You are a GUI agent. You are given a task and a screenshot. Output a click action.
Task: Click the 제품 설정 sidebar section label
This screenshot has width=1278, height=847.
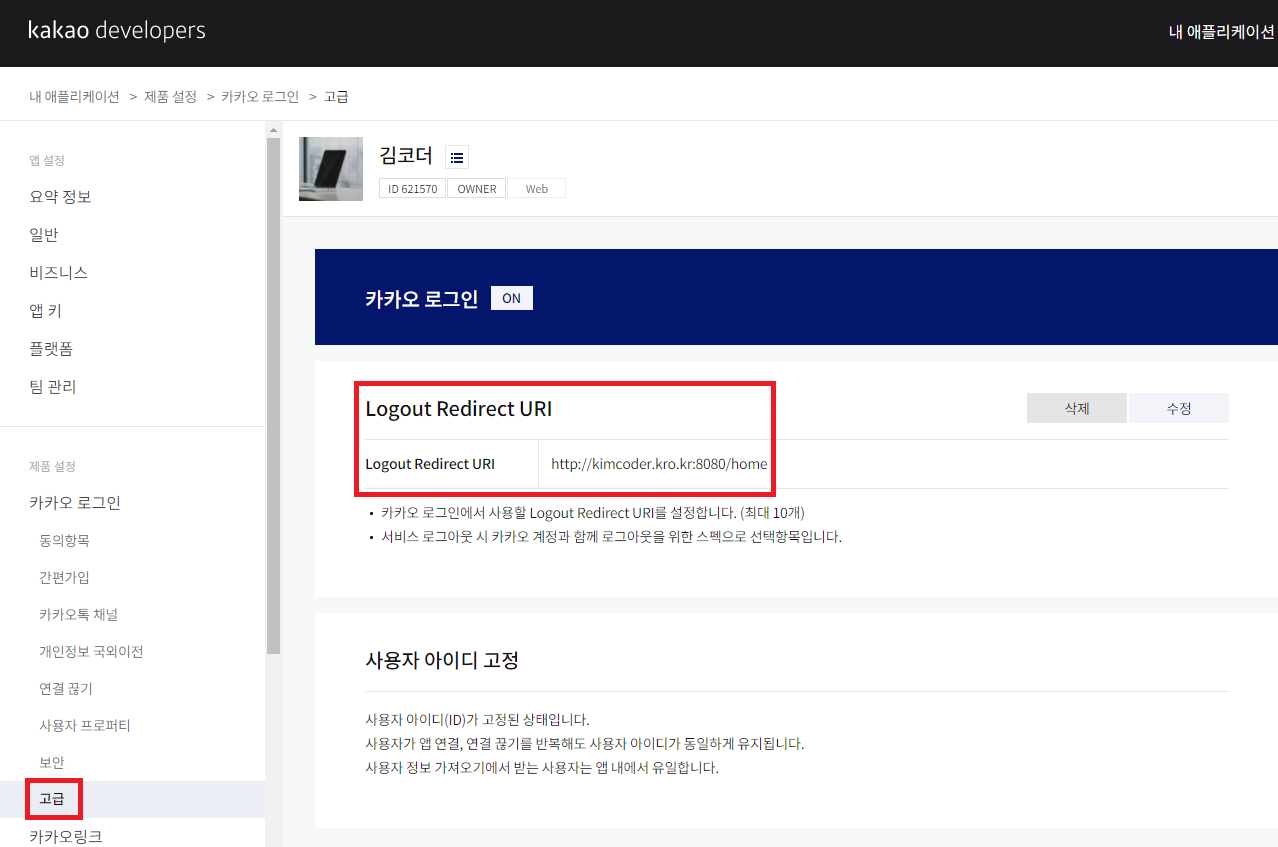tap(52, 466)
